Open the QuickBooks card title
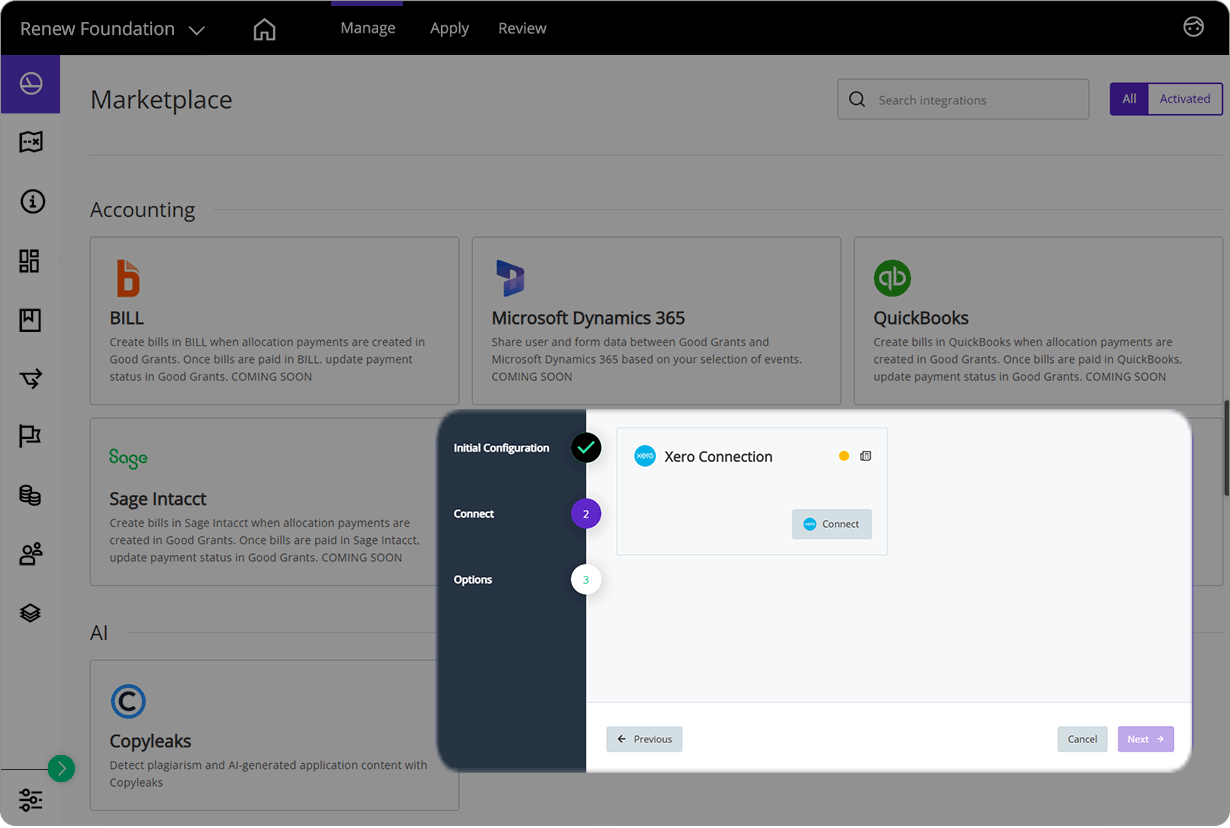Viewport: 1230px width, 828px height. click(921, 318)
